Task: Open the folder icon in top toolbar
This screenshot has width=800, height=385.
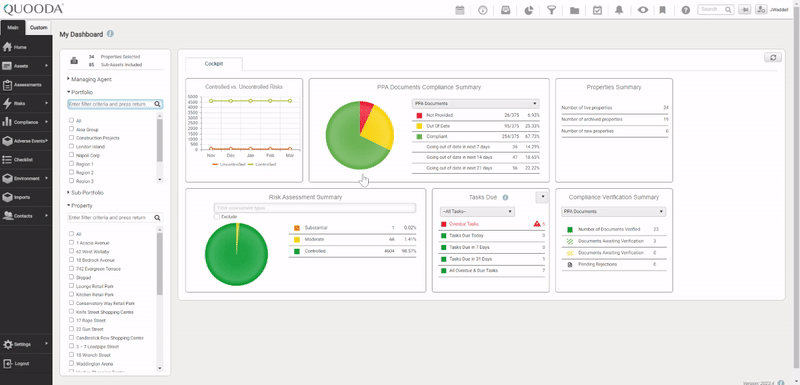Action: pos(574,10)
